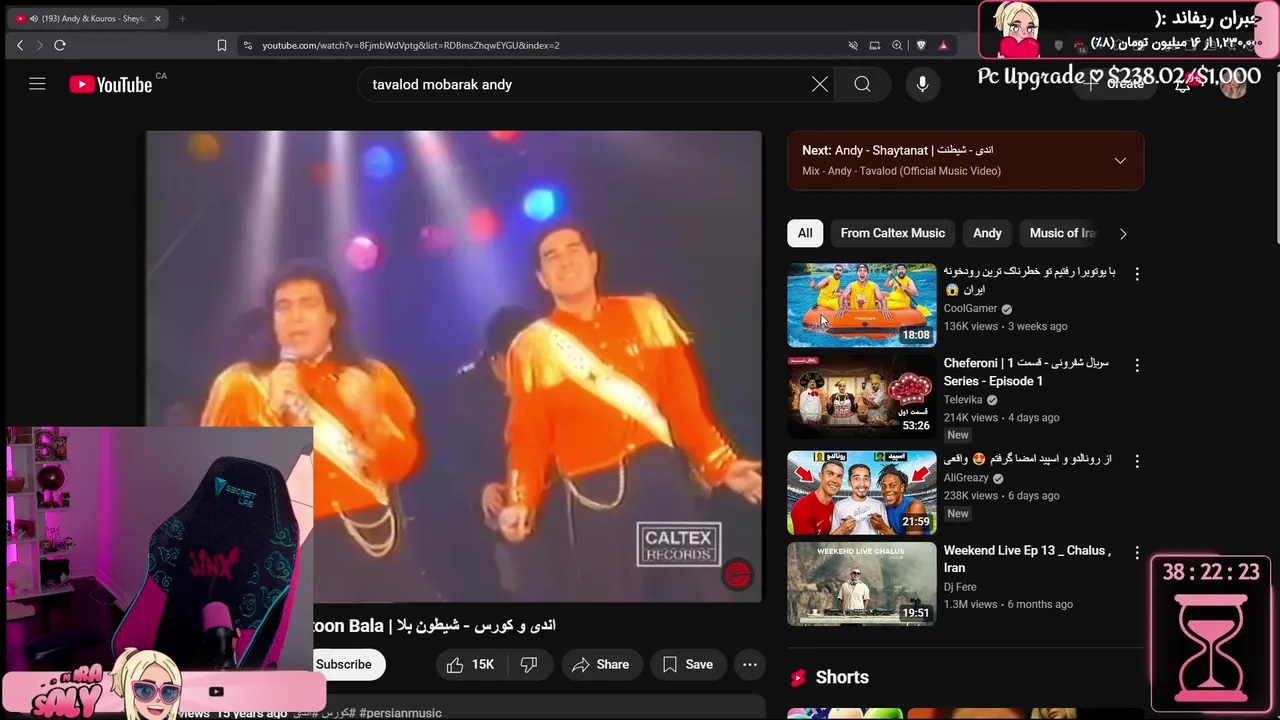The image size is (1280, 720).
Task: Open the Cheferoni Series Episode 1 title
Action: 1027,372
